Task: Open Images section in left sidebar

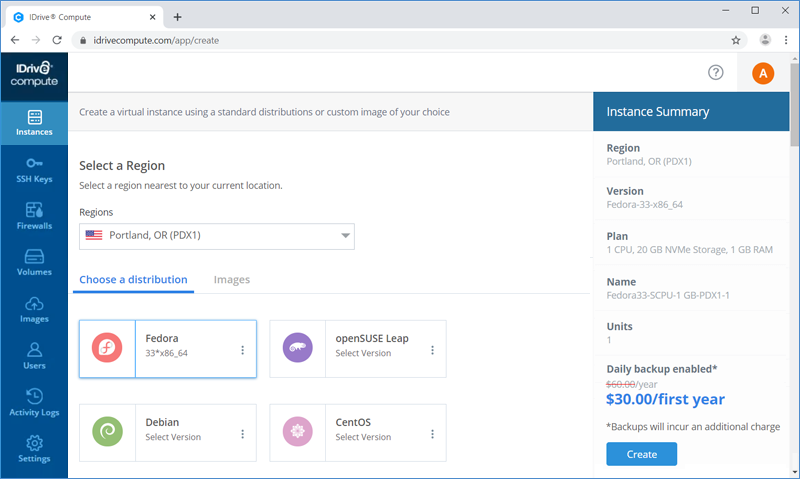Action: [34, 310]
